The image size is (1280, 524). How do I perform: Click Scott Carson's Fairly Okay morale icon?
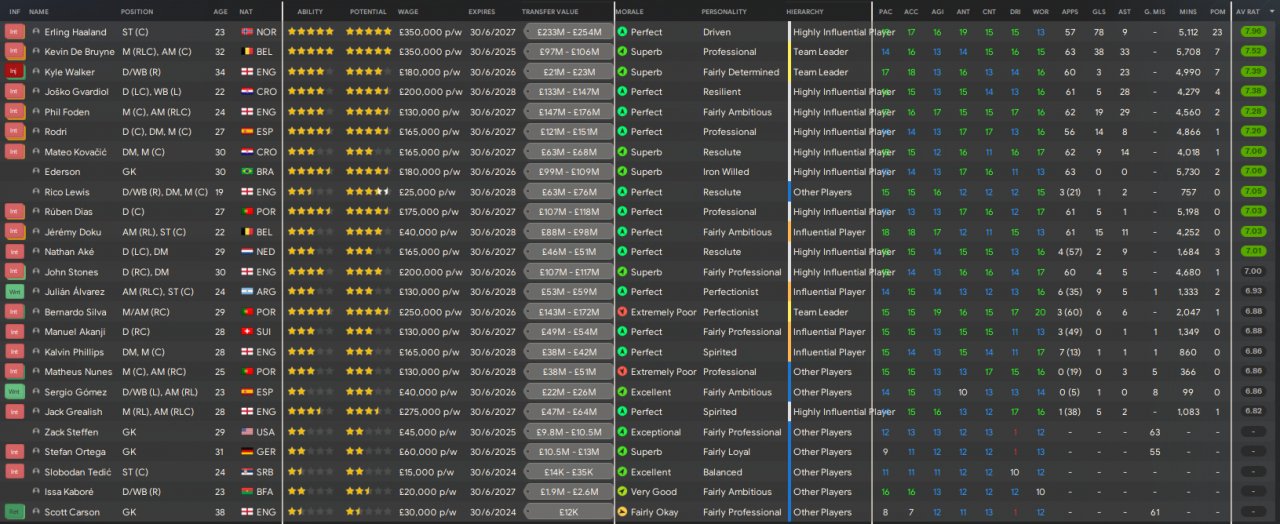click(622, 512)
